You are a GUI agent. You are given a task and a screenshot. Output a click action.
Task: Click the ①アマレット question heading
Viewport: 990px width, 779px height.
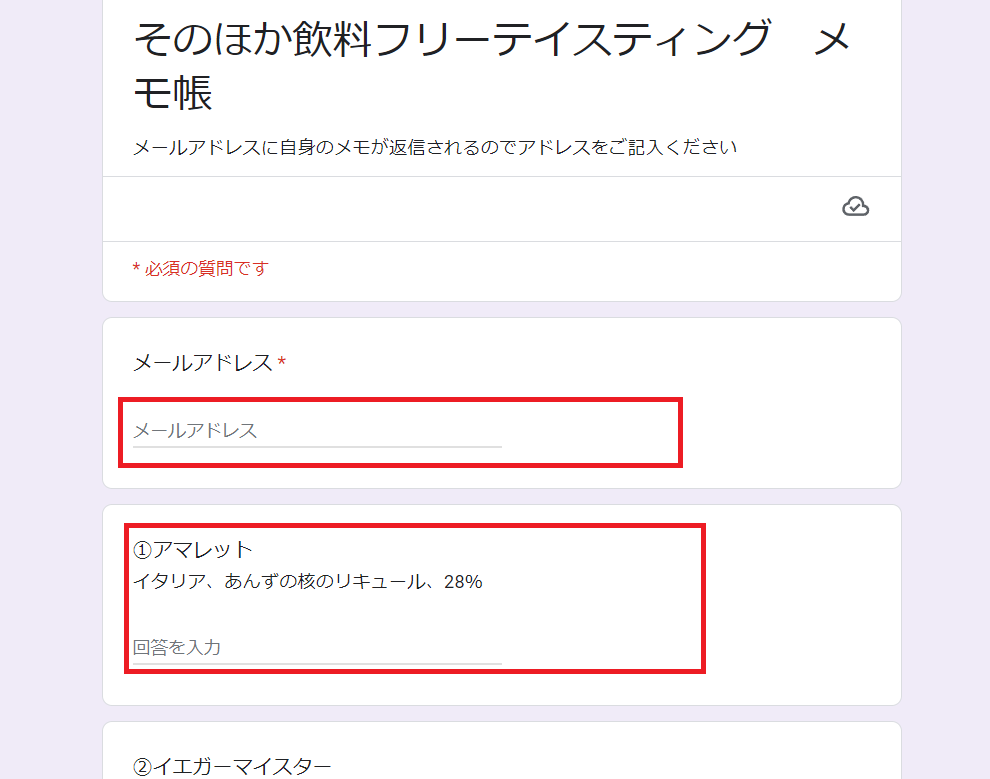pos(193,550)
